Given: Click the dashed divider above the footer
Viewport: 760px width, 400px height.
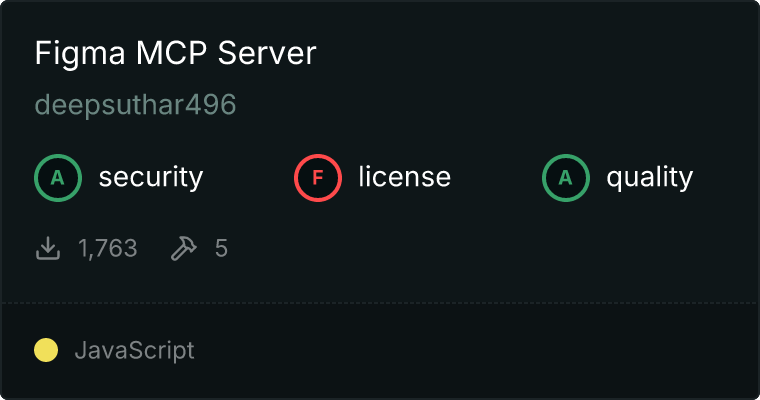Looking at the screenshot, I should pos(380,302).
